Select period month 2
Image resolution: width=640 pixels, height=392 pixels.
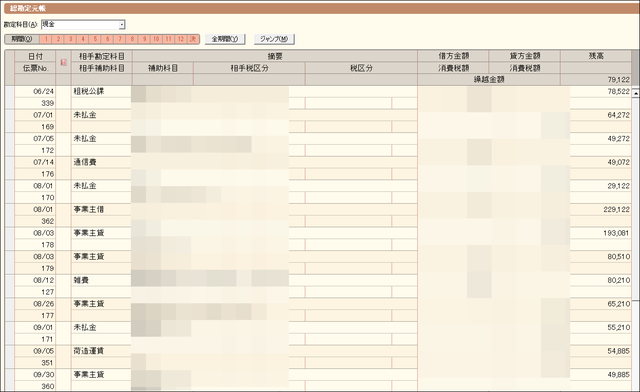click(x=58, y=39)
